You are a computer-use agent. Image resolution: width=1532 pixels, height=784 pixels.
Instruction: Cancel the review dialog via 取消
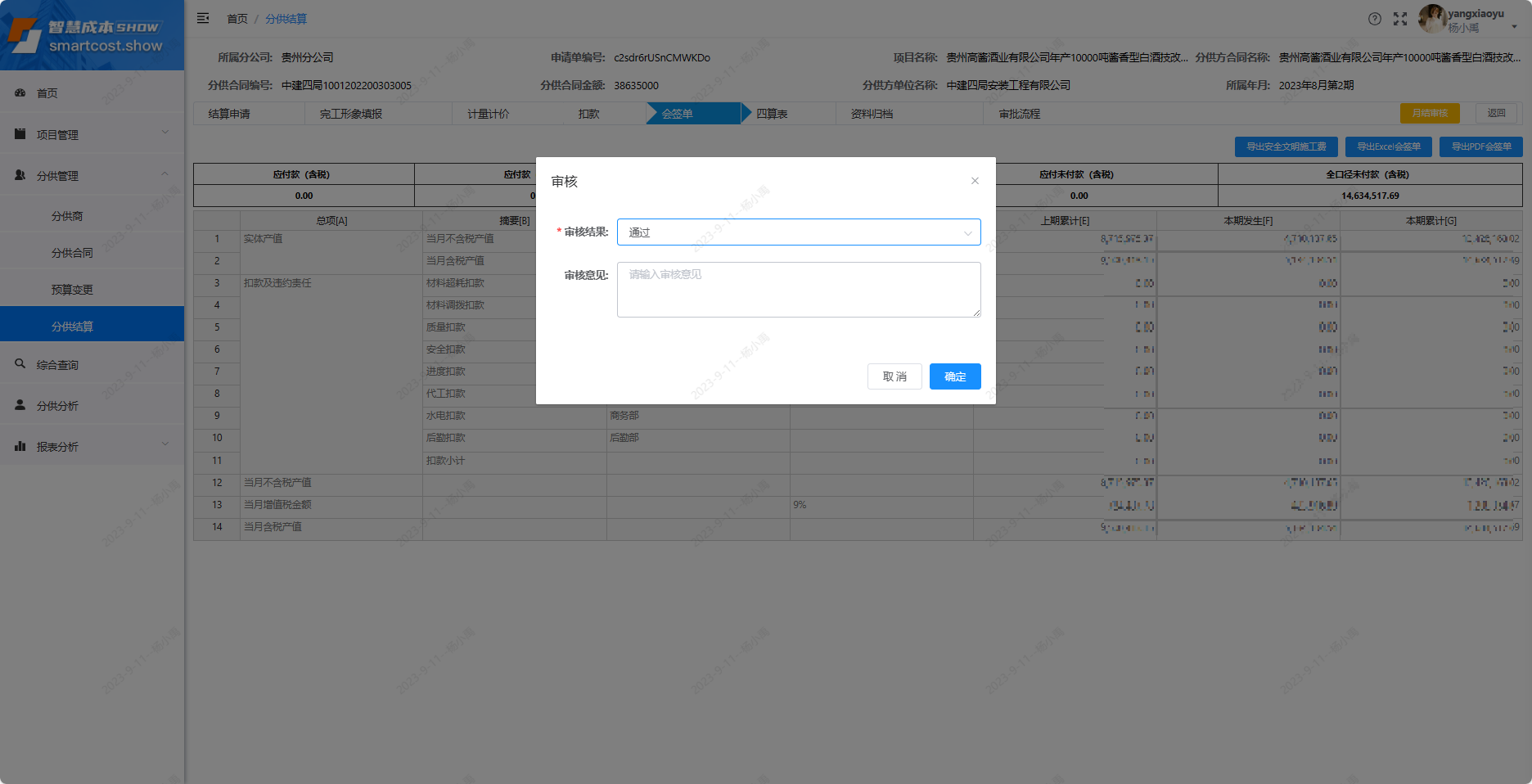(894, 376)
